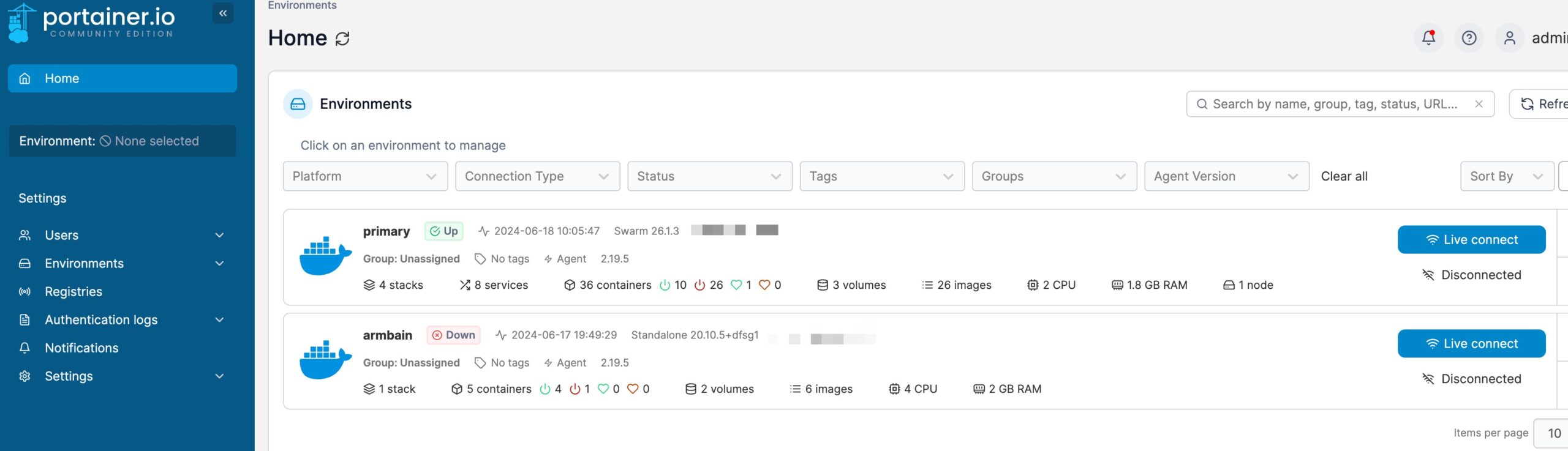Click the 4 stacks icon on primary

tap(369, 285)
